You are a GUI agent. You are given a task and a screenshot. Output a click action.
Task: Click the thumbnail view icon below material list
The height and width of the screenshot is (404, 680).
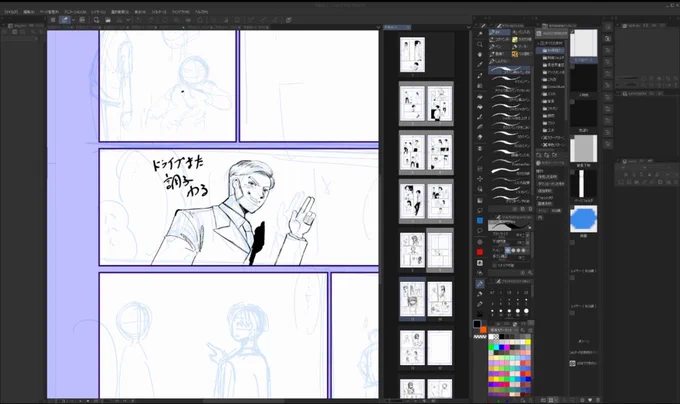(551, 400)
